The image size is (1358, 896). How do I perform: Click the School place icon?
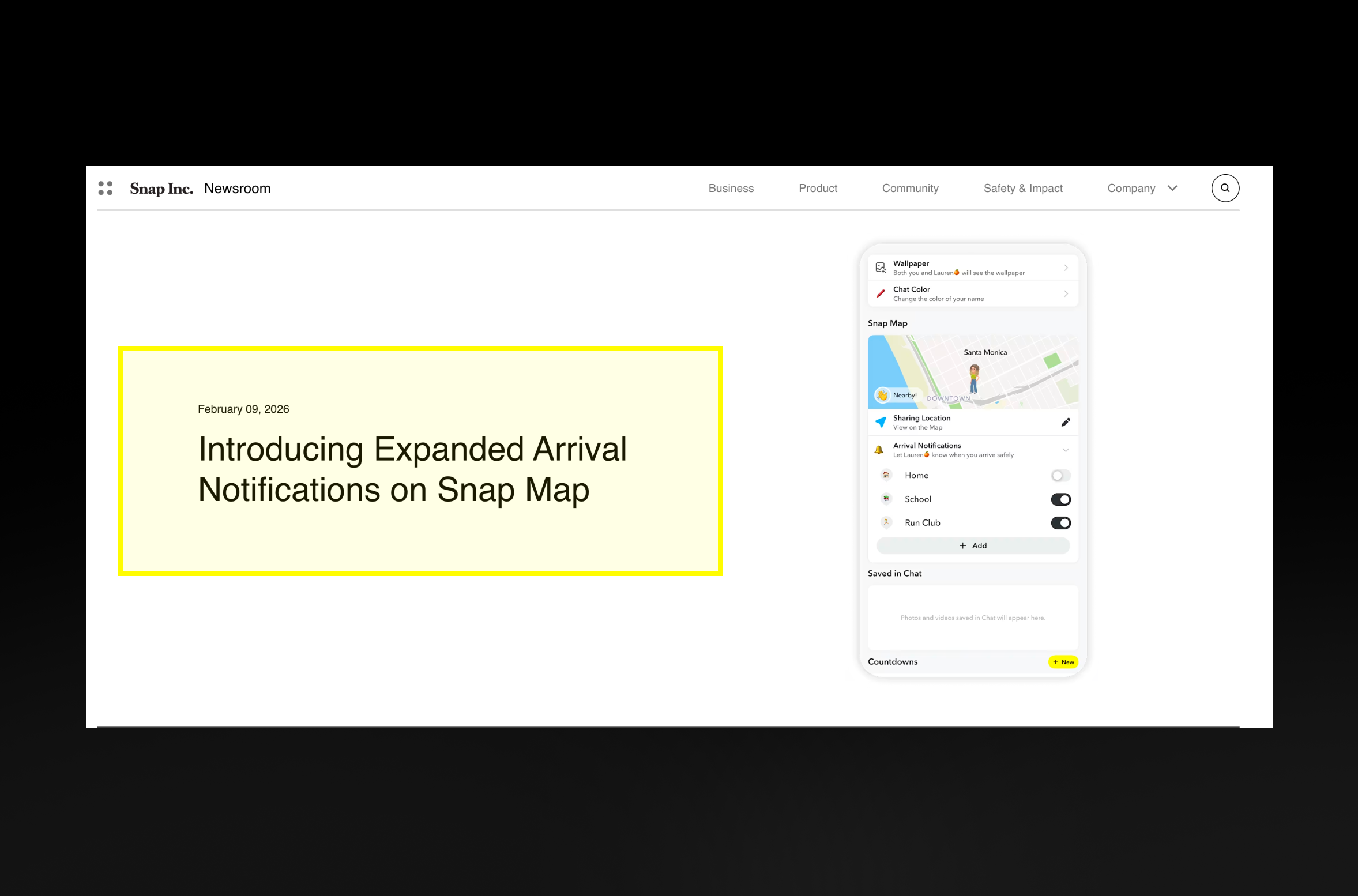pyautogui.click(x=886, y=499)
